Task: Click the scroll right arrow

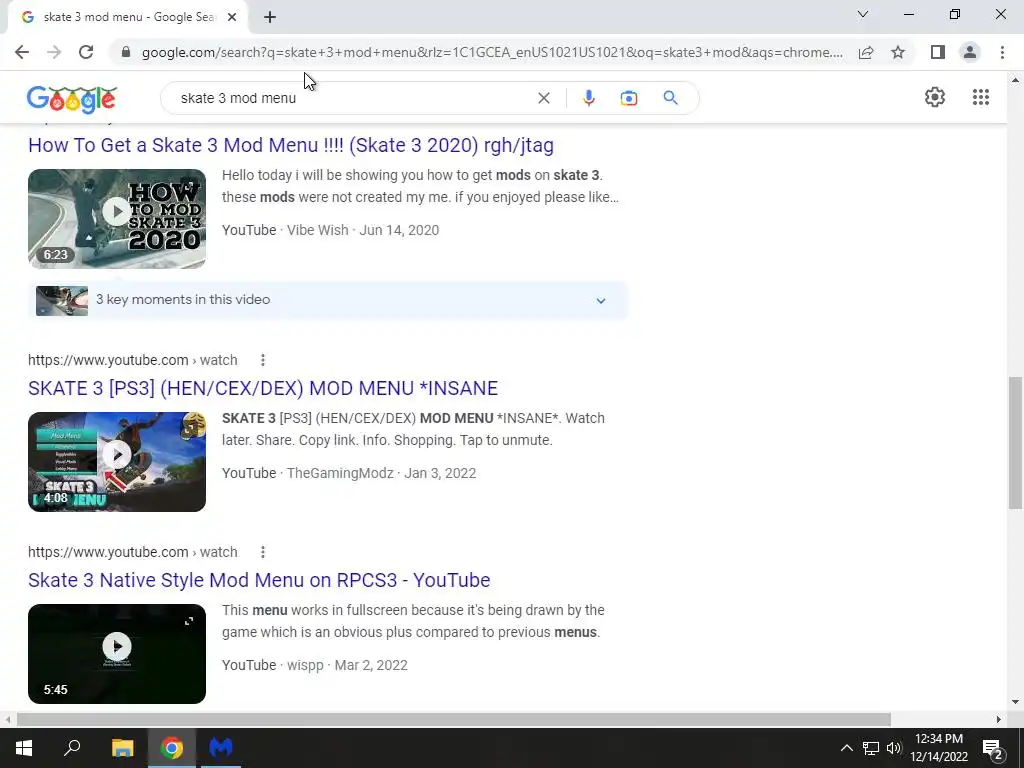Action: pos(998,719)
